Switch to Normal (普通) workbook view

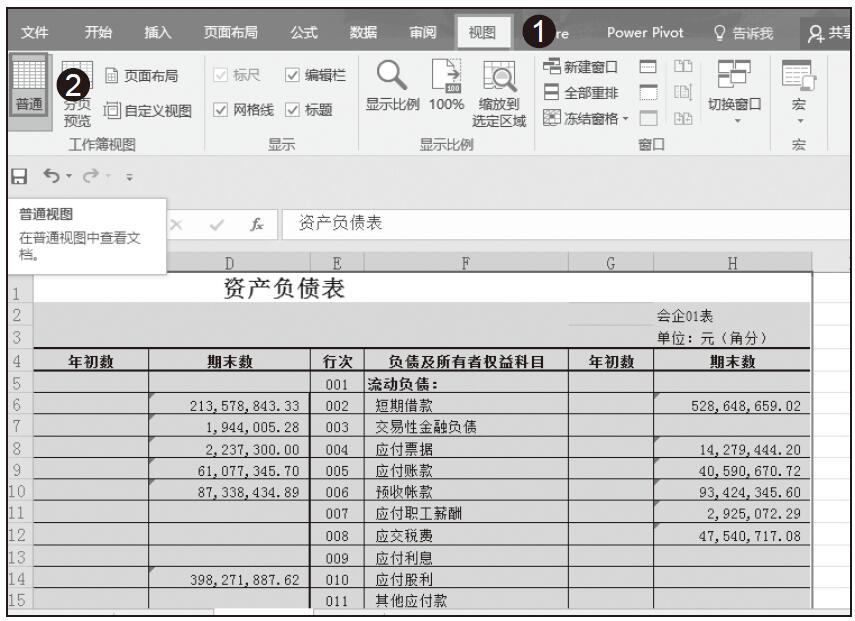(x=29, y=86)
